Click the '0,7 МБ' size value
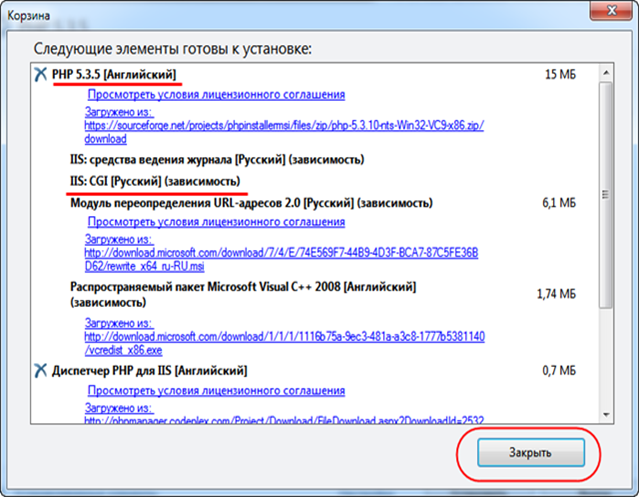This screenshot has width=639, height=497. click(559, 371)
